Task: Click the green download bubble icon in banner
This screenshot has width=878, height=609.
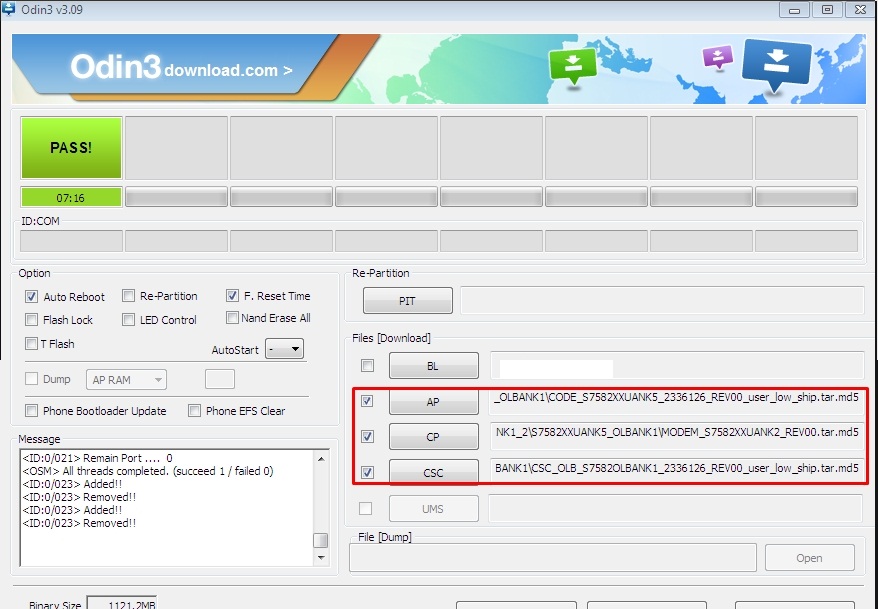Action: (572, 66)
